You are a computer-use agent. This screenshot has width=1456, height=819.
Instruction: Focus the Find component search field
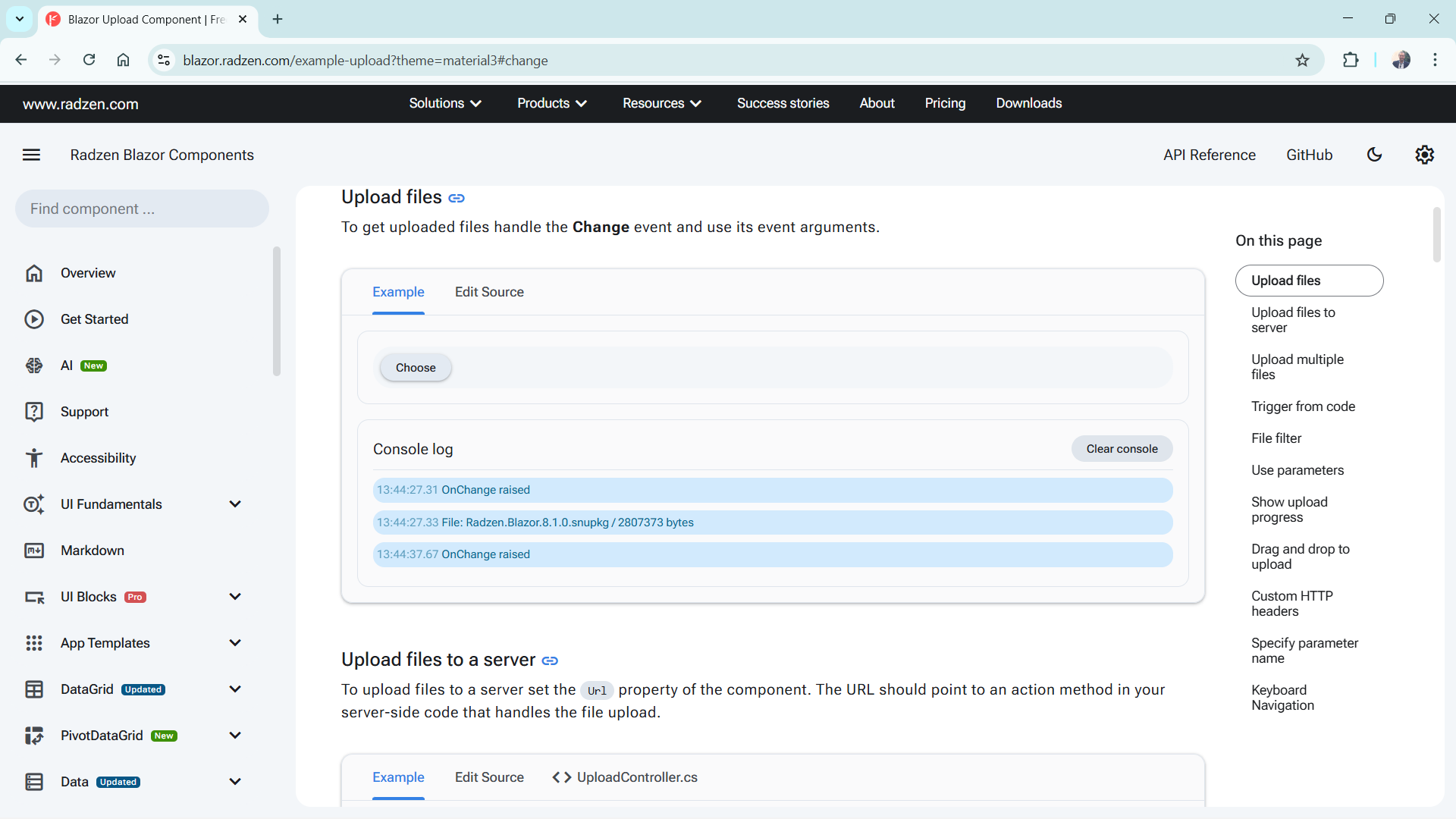pos(142,209)
